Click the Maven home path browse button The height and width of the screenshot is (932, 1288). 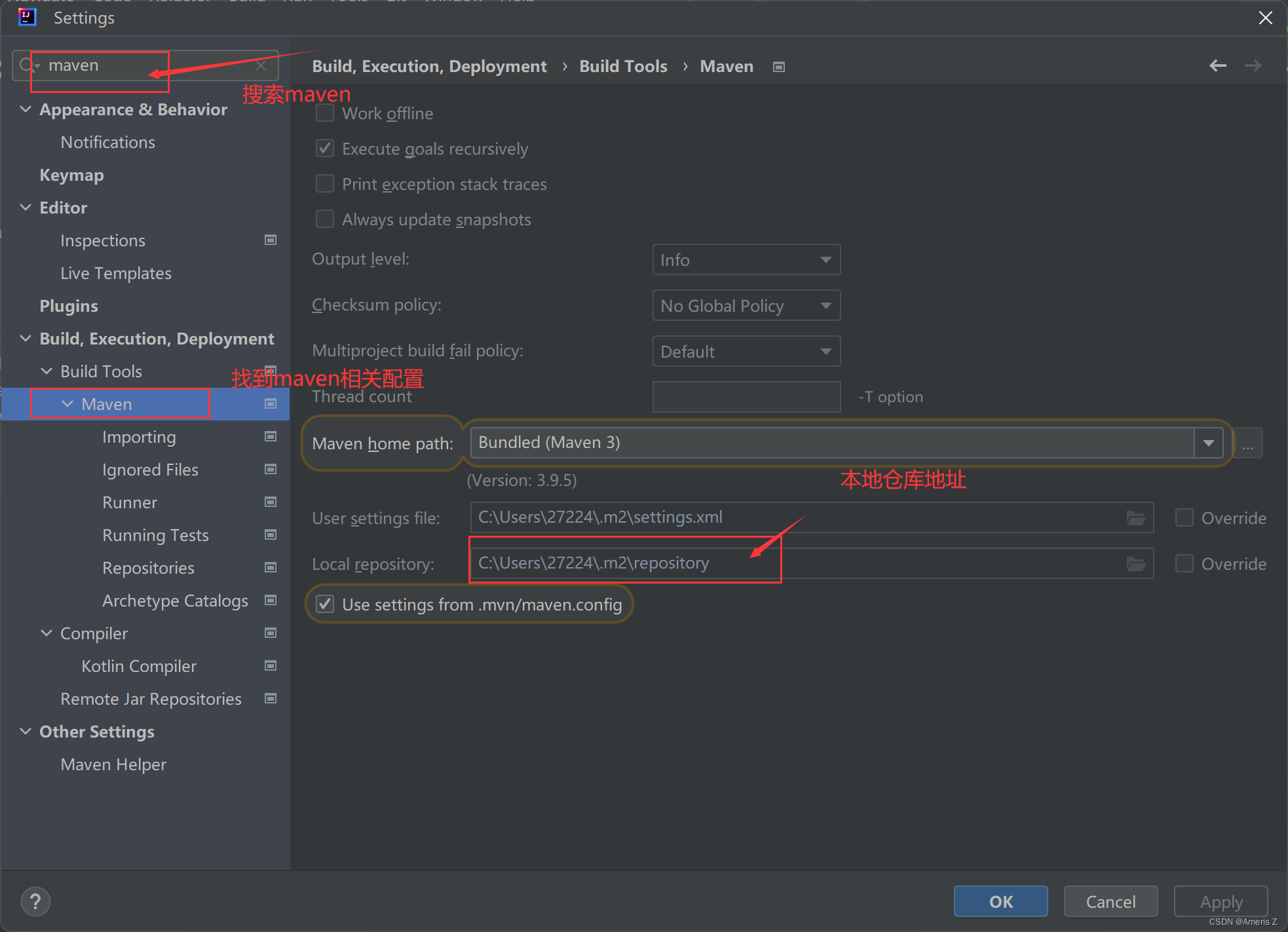coord(1248,443)
